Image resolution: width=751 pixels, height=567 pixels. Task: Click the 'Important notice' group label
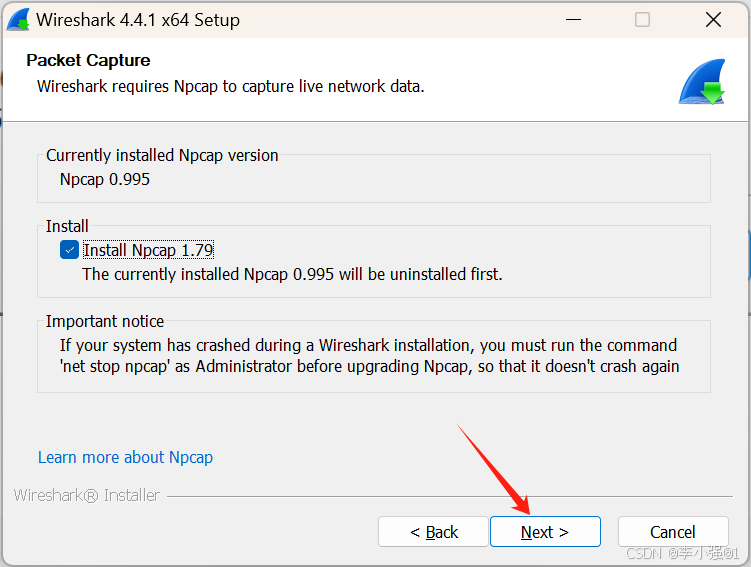(105, 321)
